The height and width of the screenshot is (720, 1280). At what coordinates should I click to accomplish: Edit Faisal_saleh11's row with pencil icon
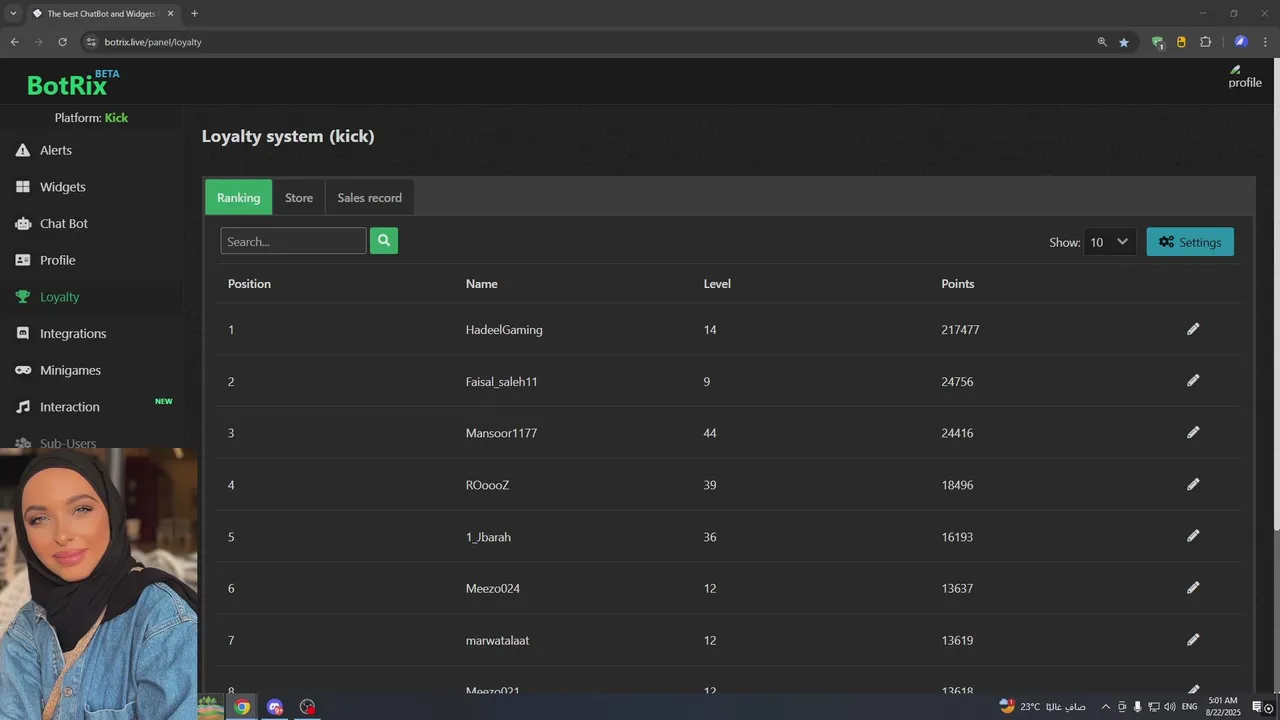(x=1193, y=381)
